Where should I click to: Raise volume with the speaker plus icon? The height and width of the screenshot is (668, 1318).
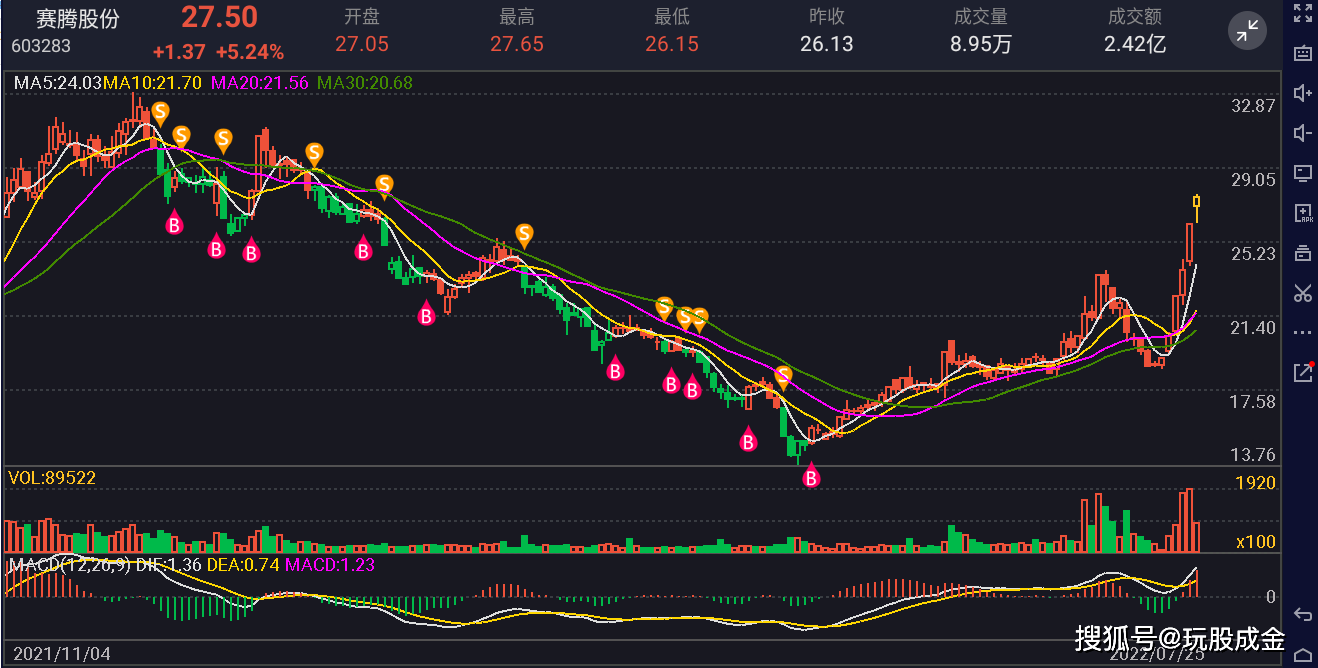(x=1302, y=93)
